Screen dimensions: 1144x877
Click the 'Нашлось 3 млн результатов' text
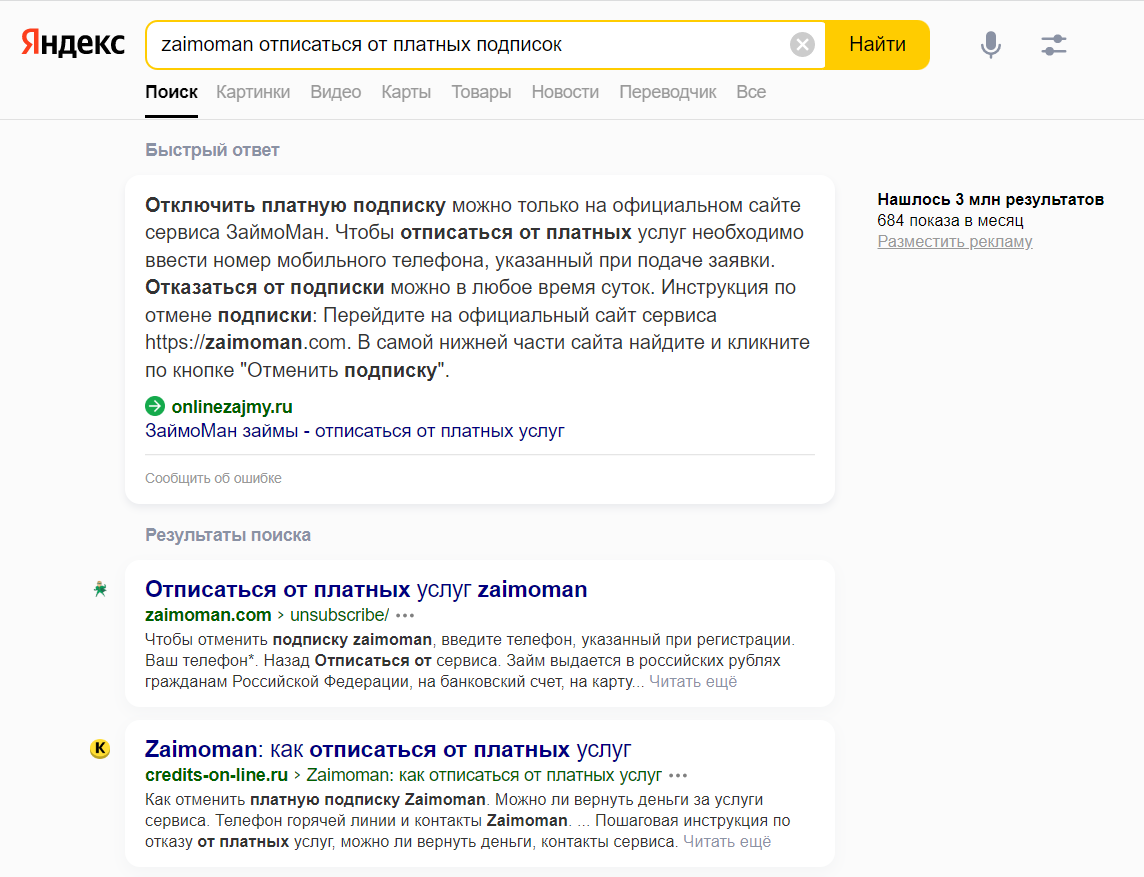990,199
